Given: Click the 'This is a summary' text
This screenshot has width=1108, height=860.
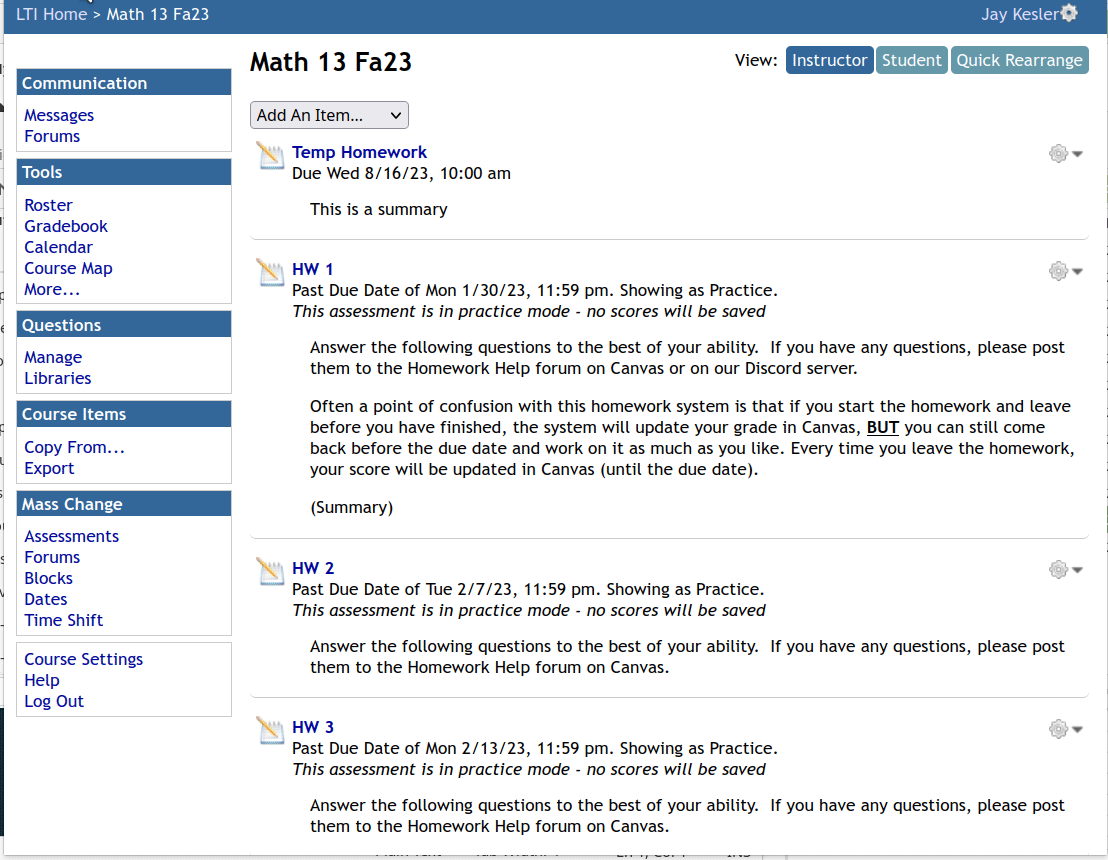Looking at the screenshot, I should tap(379, 209).
